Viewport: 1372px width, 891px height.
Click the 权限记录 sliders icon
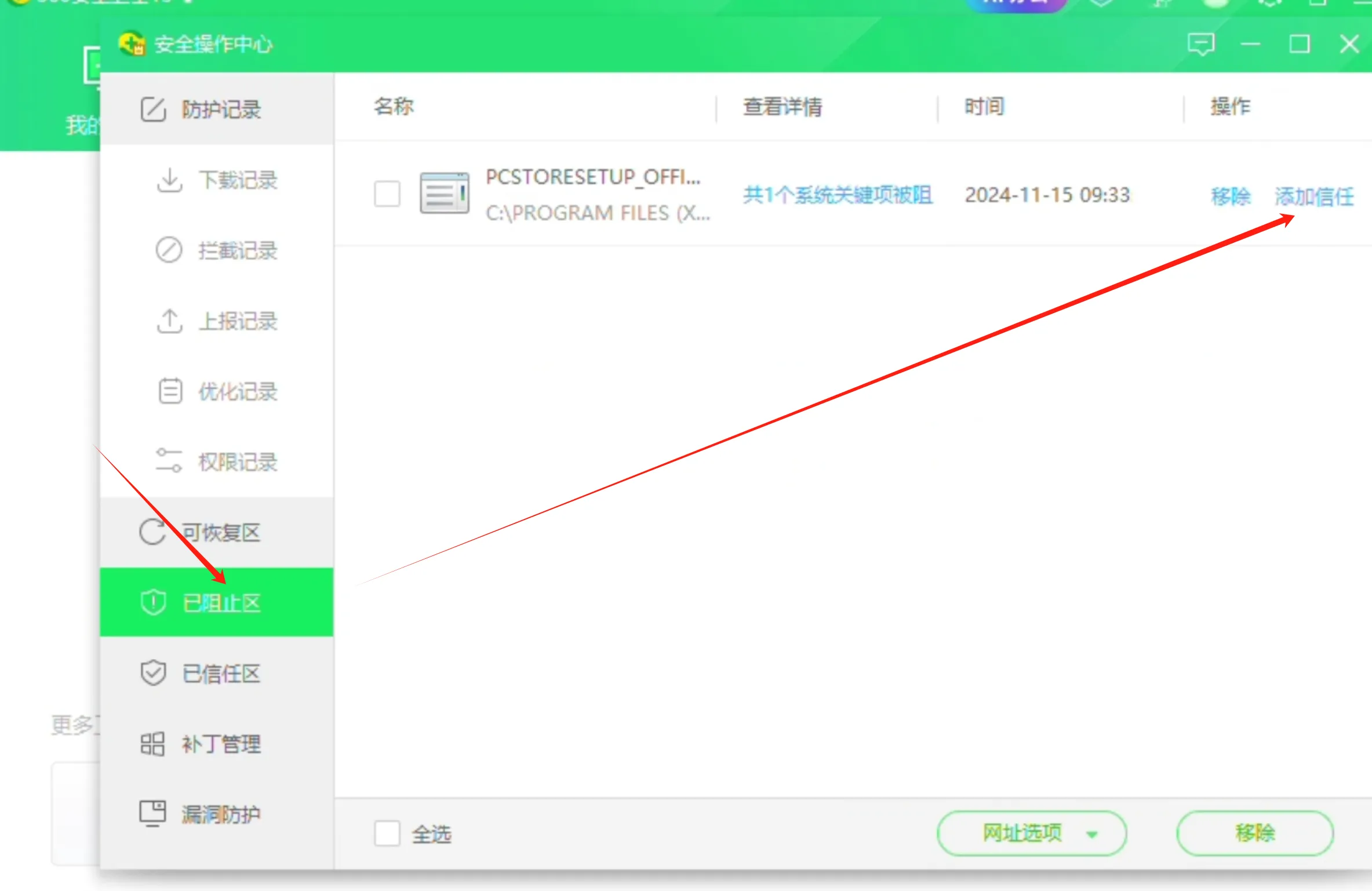(169, 461)
